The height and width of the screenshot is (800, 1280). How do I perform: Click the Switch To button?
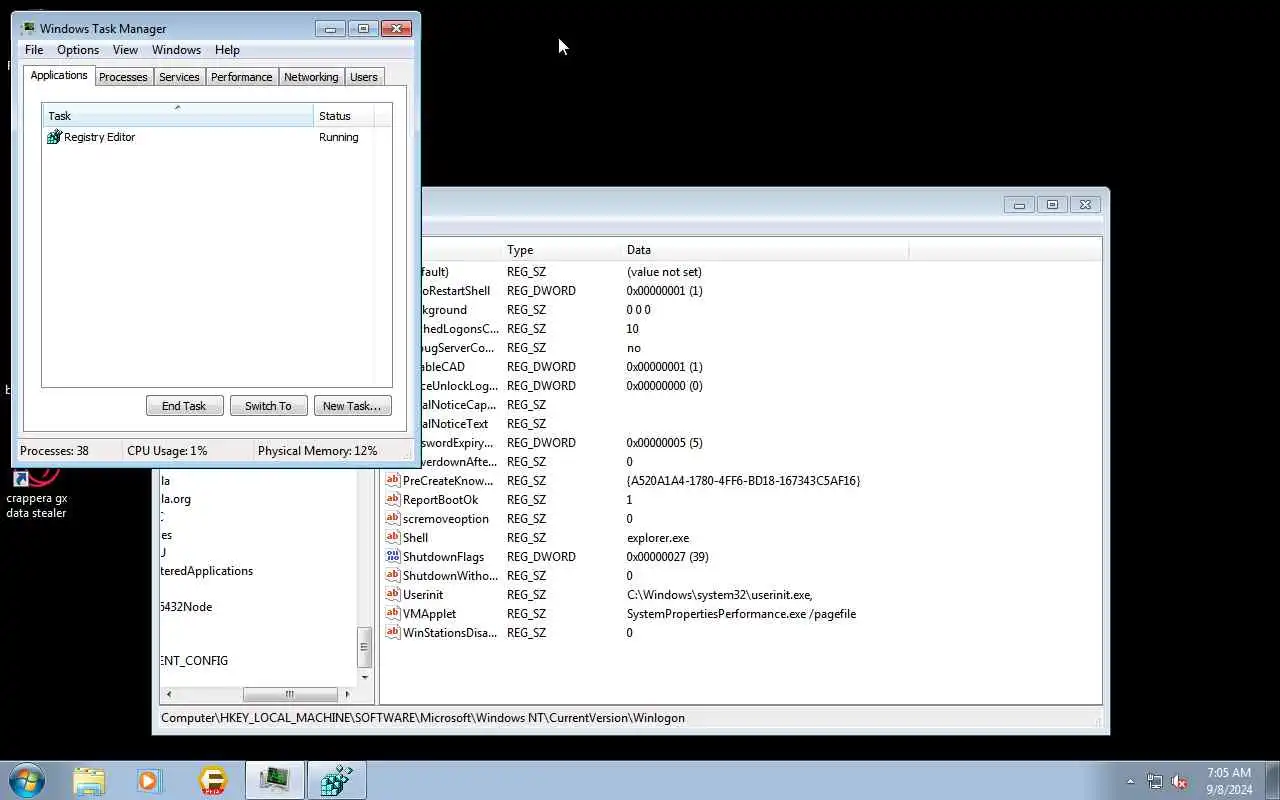pos(268,406)
